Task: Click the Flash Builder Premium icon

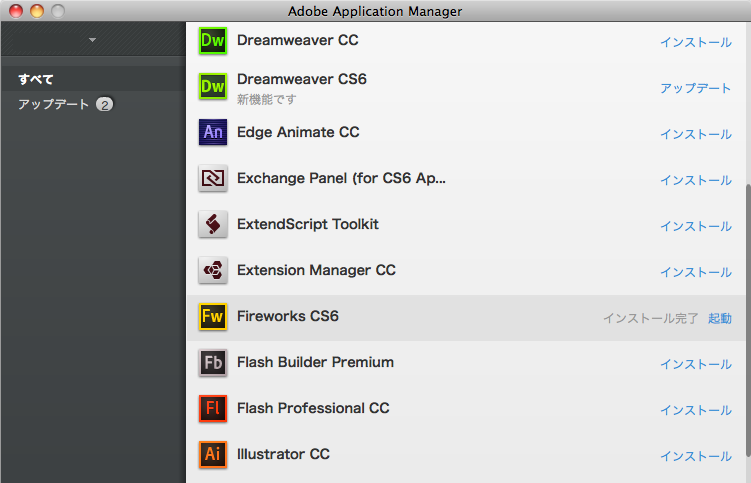Action: pos(213,363)
